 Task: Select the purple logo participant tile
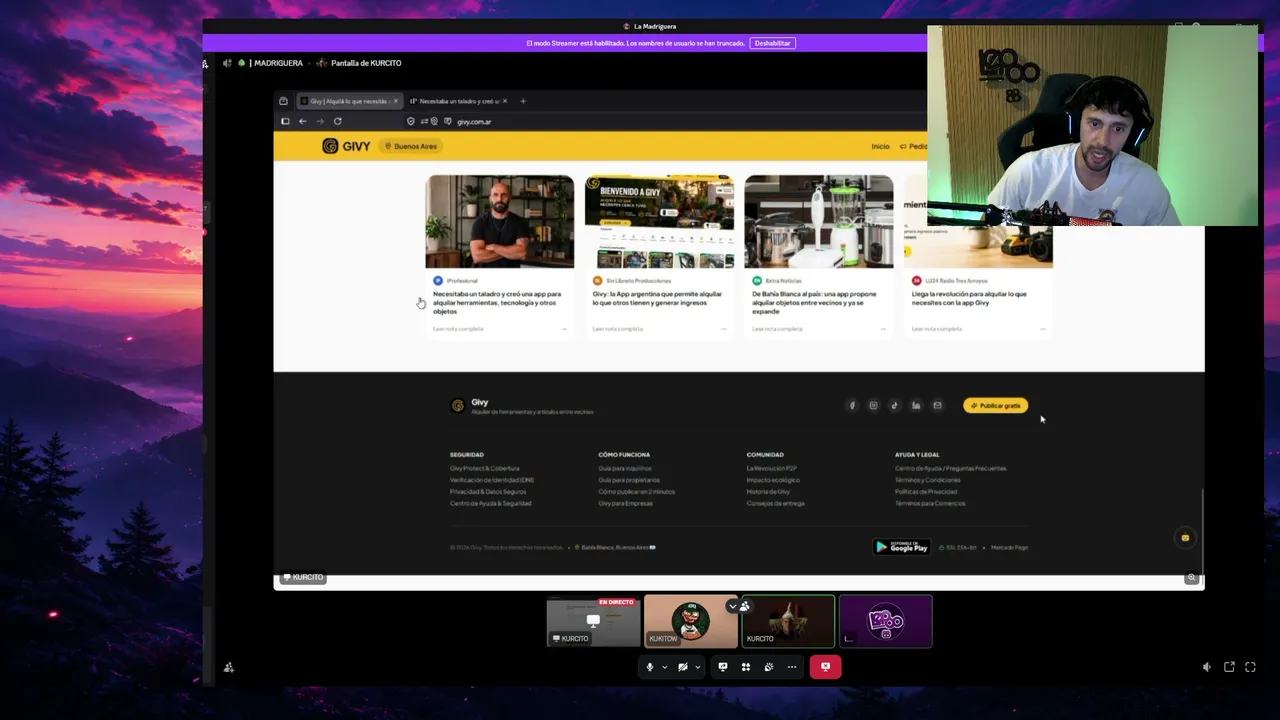click(886, 621)
